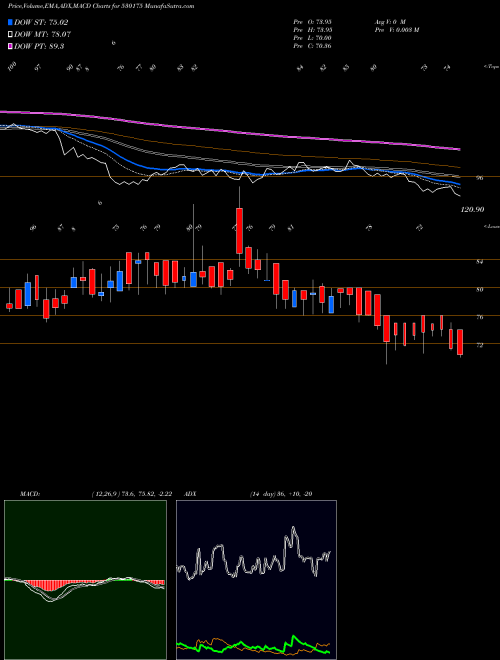Click the ADX panel heading
Viewport: 500px width, 660px height.
(190, 494)
